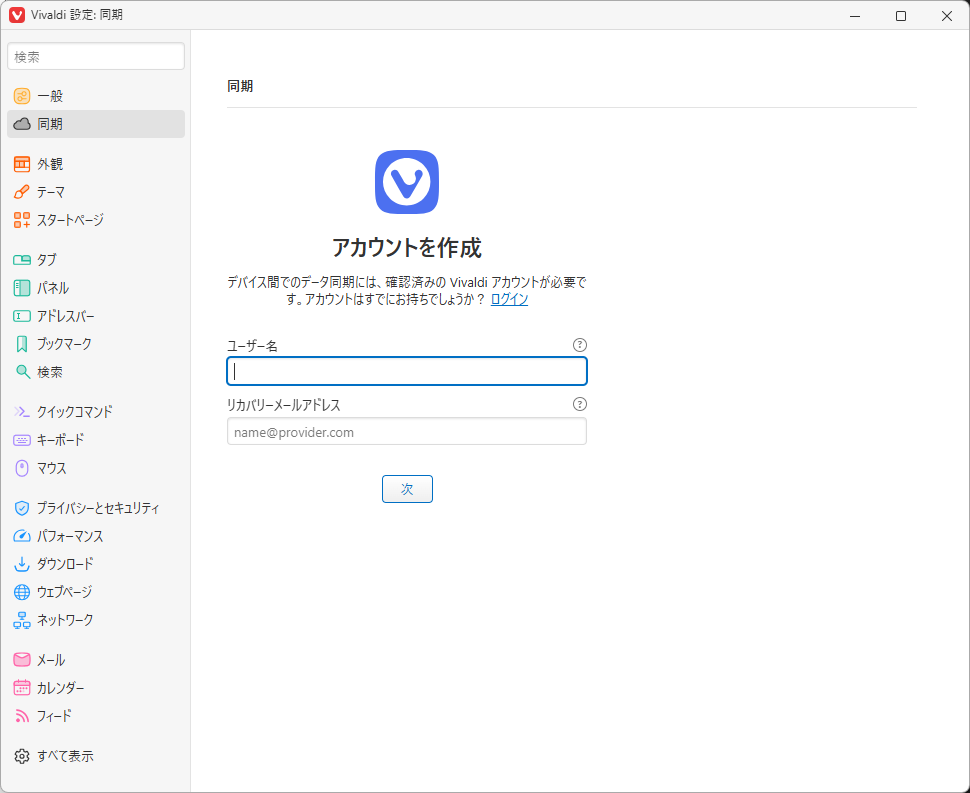
Task: Click the large blue Vivaldi account logo
Action: click(x=407, y=182)
